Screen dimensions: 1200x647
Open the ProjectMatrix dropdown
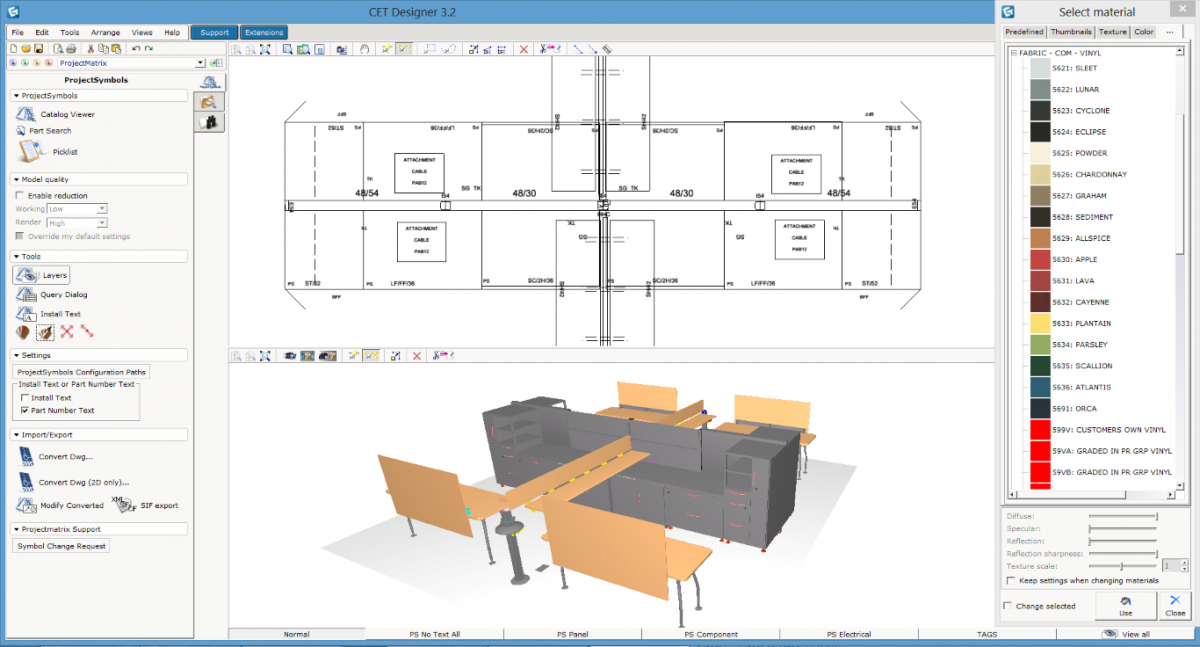tap(200, 63)
